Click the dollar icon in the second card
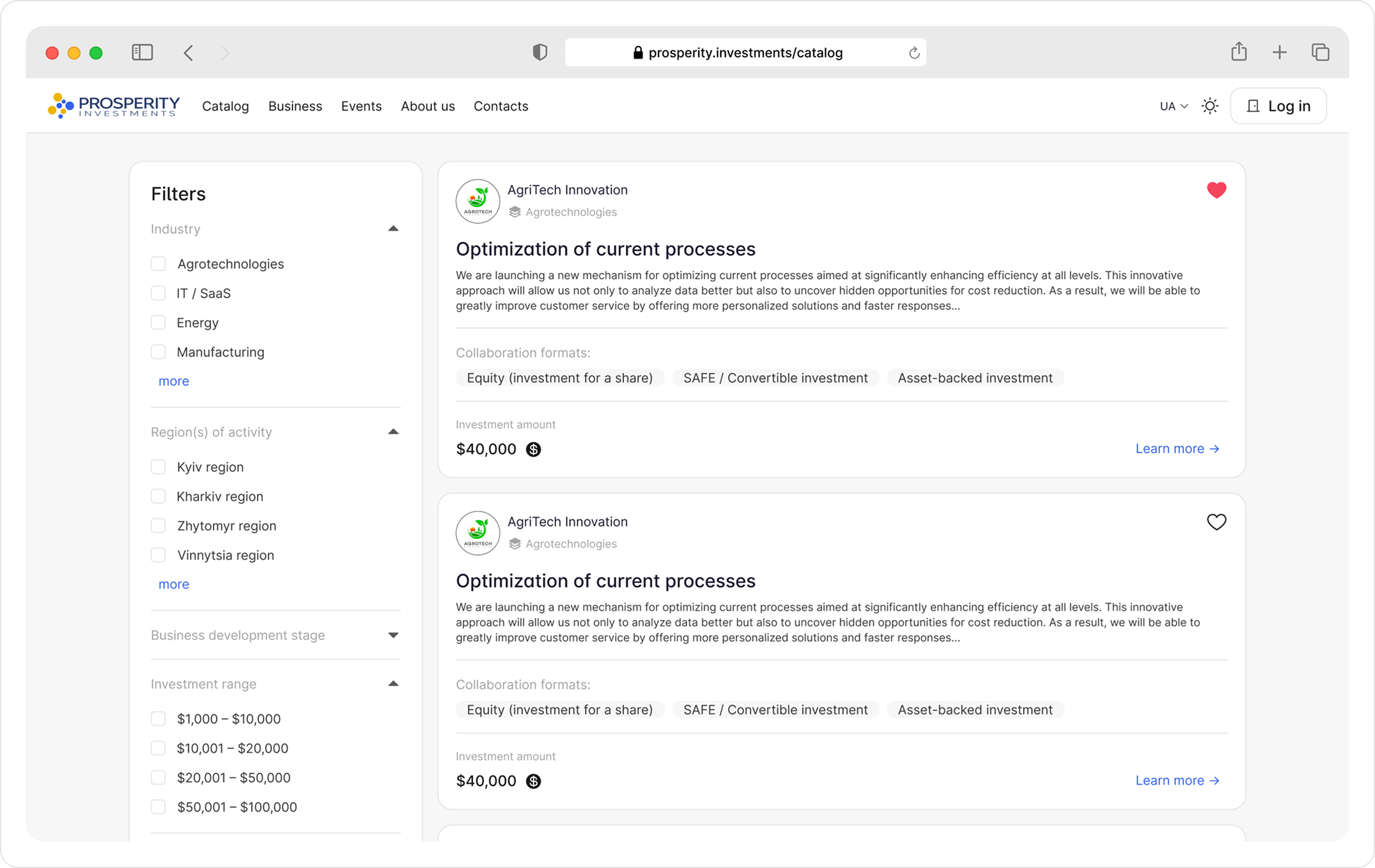The width and height of the screenshot is (1375, 868). click(533, 780)
